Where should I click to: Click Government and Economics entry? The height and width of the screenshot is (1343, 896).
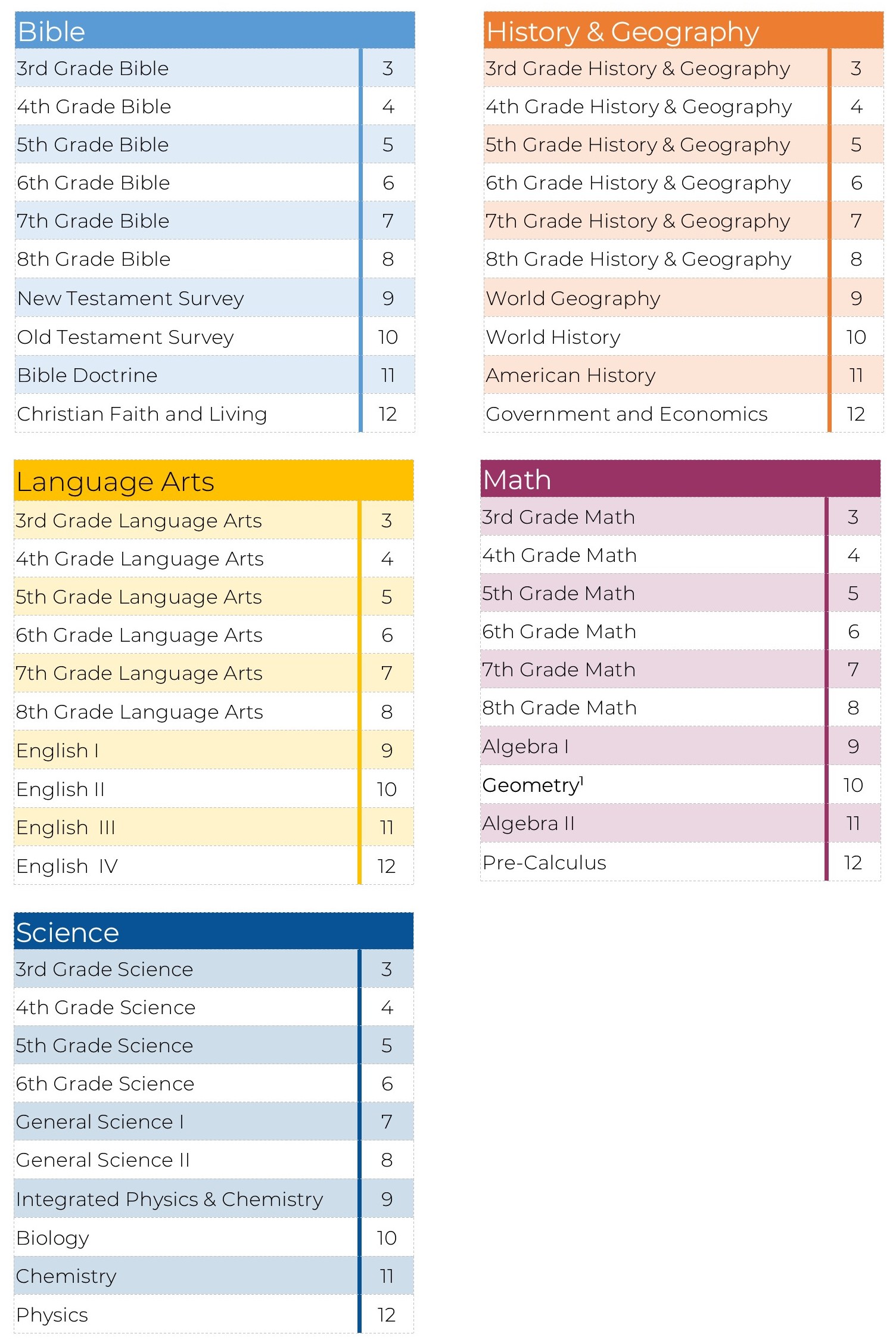(627, 414)
